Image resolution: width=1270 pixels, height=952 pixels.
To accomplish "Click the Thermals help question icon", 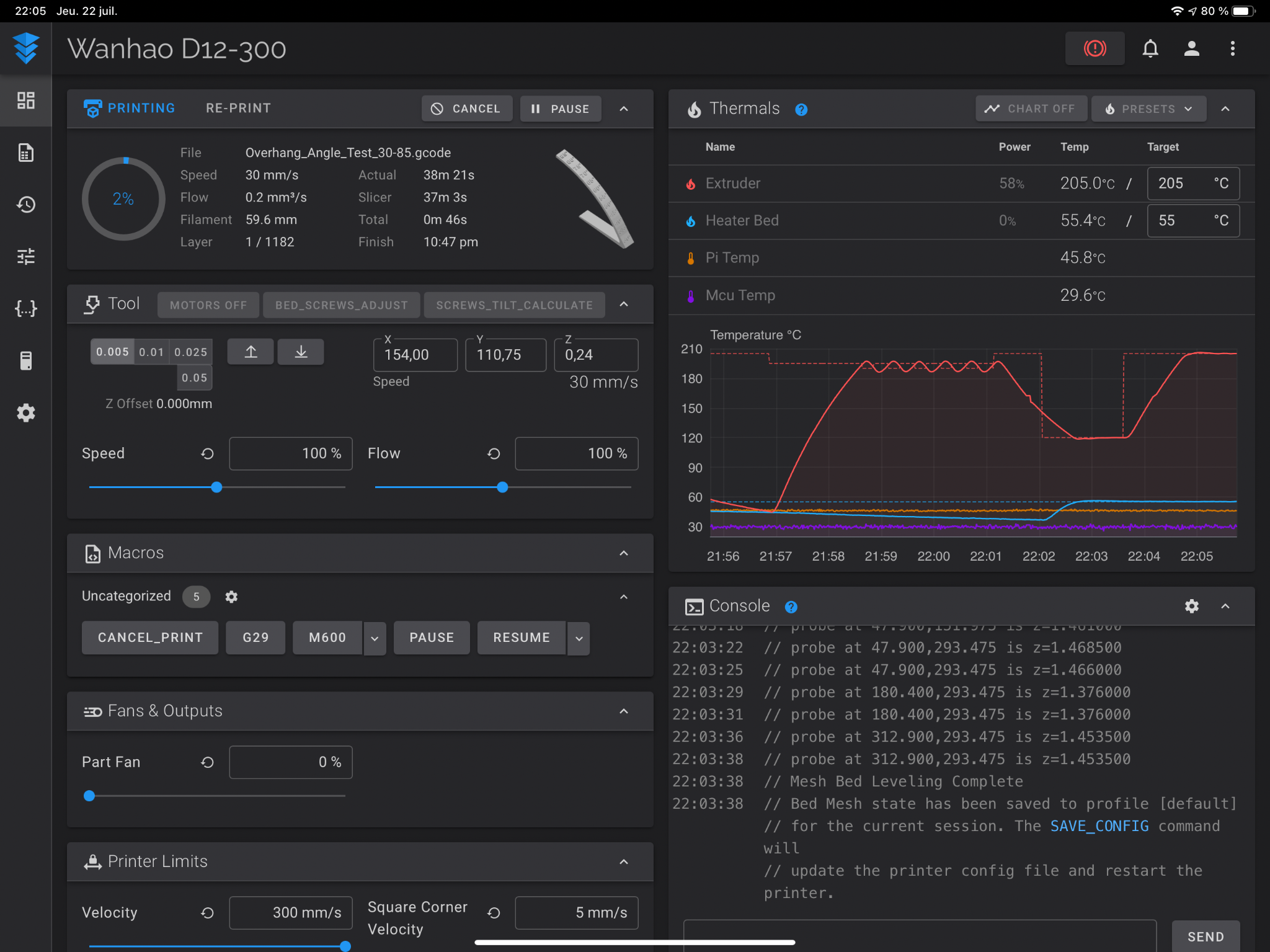I will point(801,110).
